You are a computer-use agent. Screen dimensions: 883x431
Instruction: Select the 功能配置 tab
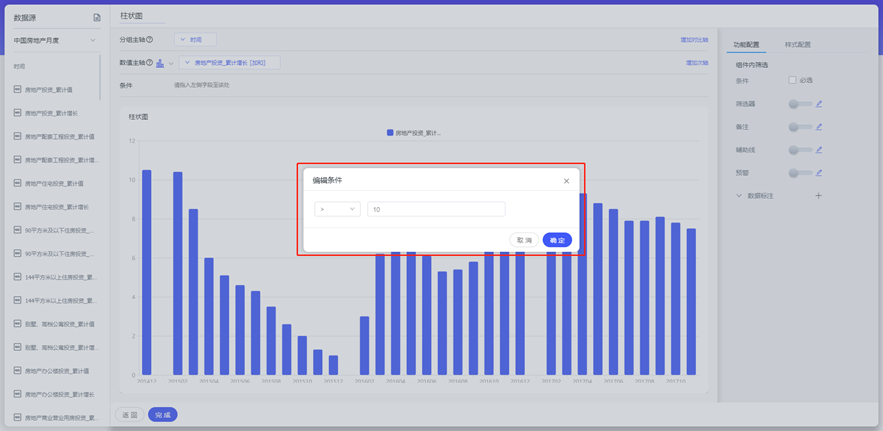click(746, 45)
